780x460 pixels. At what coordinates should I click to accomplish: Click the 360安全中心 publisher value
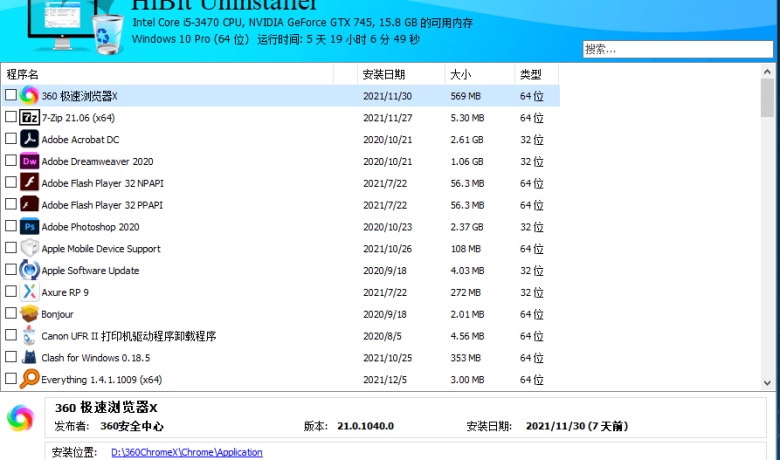132,426
